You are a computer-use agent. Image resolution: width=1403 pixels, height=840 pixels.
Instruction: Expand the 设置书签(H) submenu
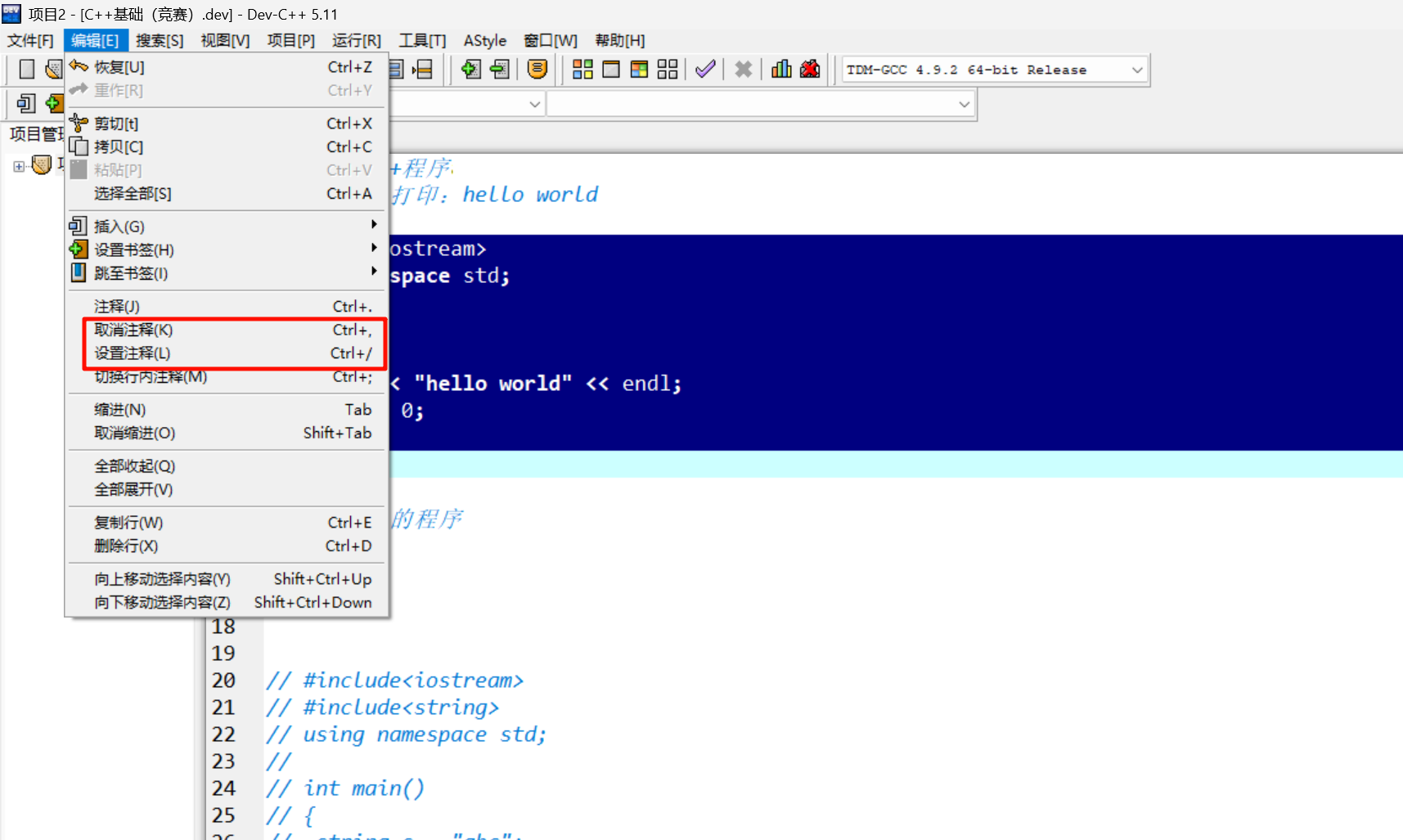click(226, 250)
